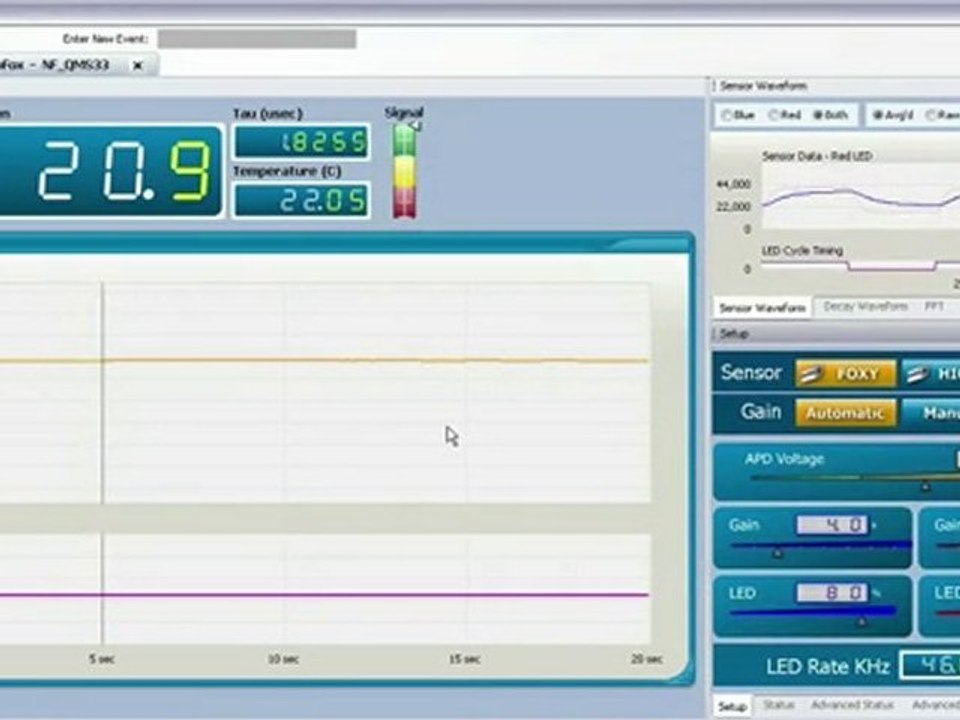Set gain mode to Automatic
The height and width of the screenshot is (720, 960).
pos(846,413)
